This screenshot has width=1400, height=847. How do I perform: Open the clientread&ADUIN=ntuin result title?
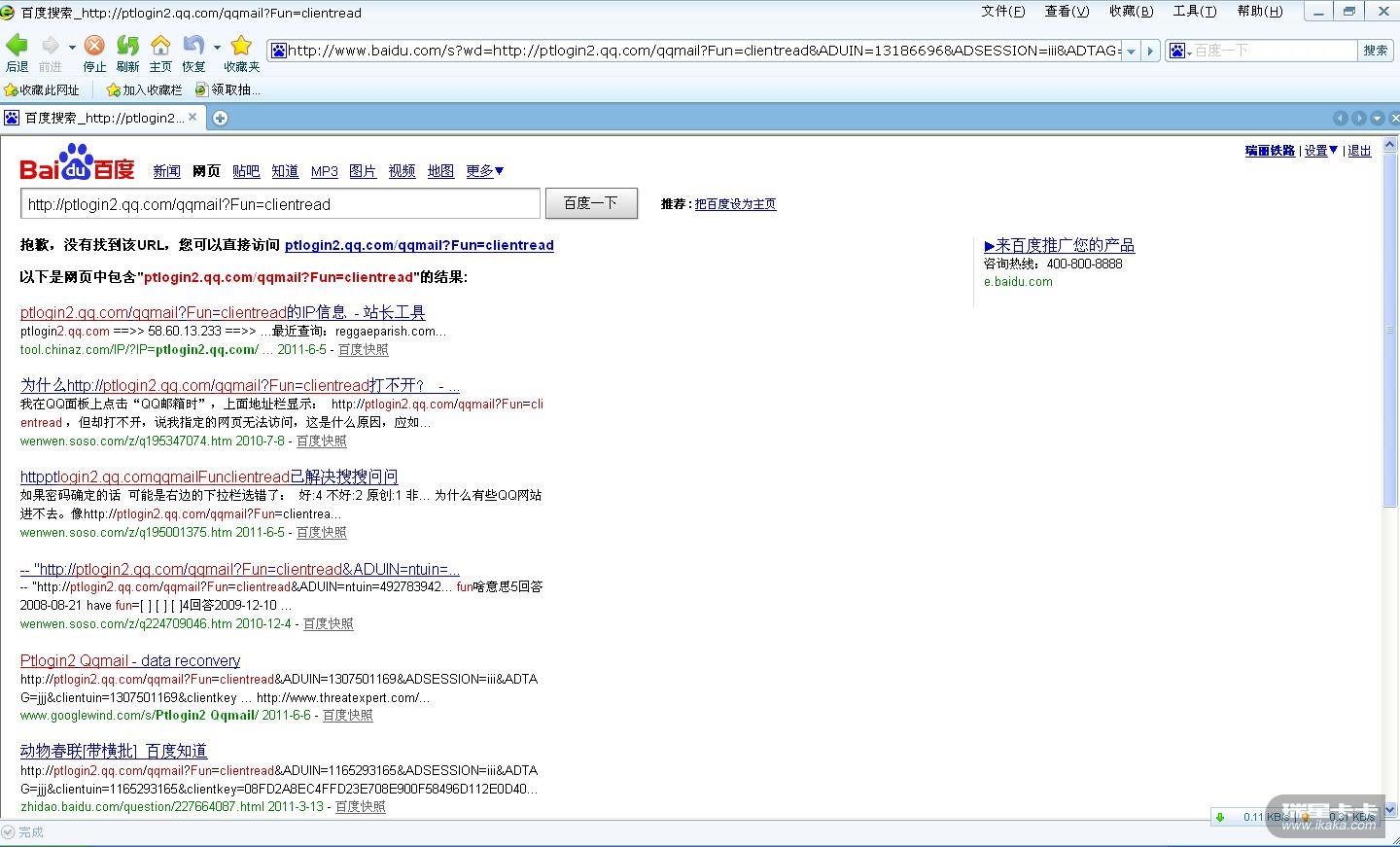tap(240, 569)
